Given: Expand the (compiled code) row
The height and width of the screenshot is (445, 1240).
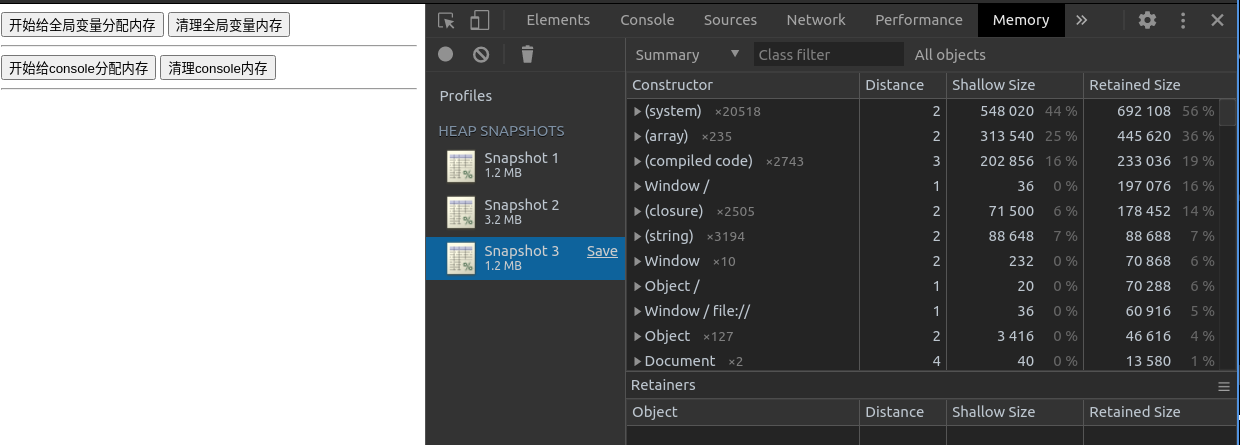Looking at the screenshot, I should (x=638, y=161).
